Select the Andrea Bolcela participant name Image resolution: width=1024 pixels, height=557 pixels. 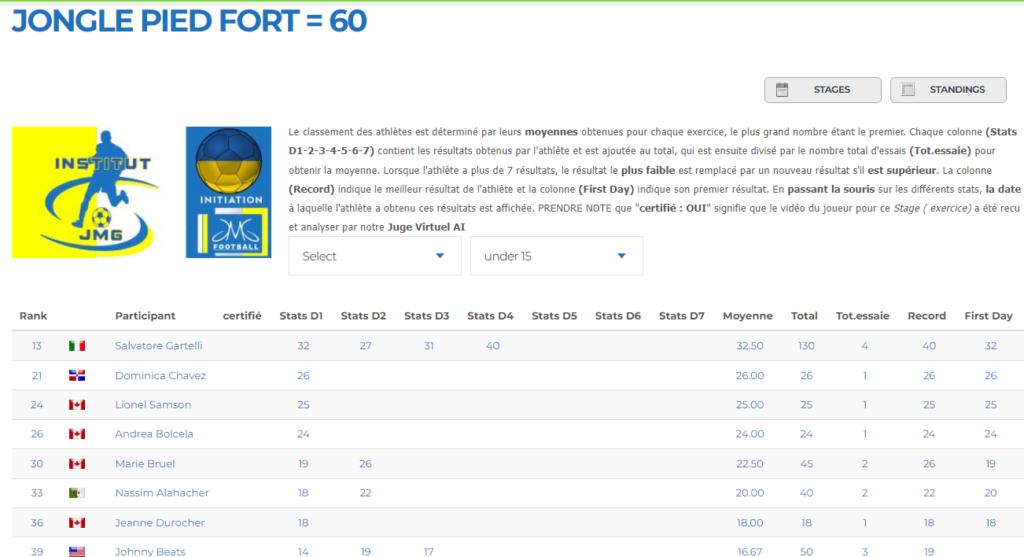pos(154,434)
